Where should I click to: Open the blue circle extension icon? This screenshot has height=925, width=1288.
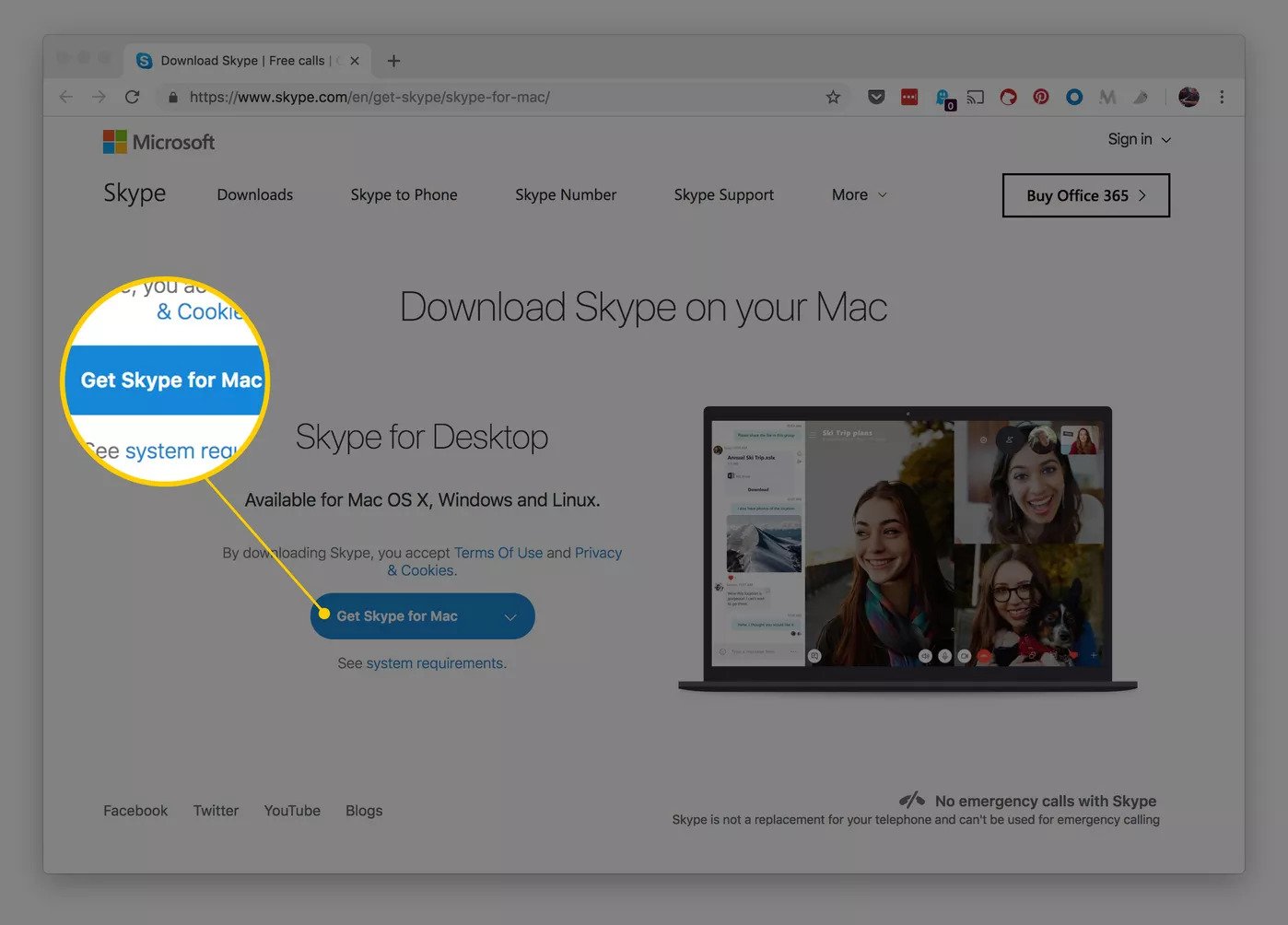point(1074,97)
